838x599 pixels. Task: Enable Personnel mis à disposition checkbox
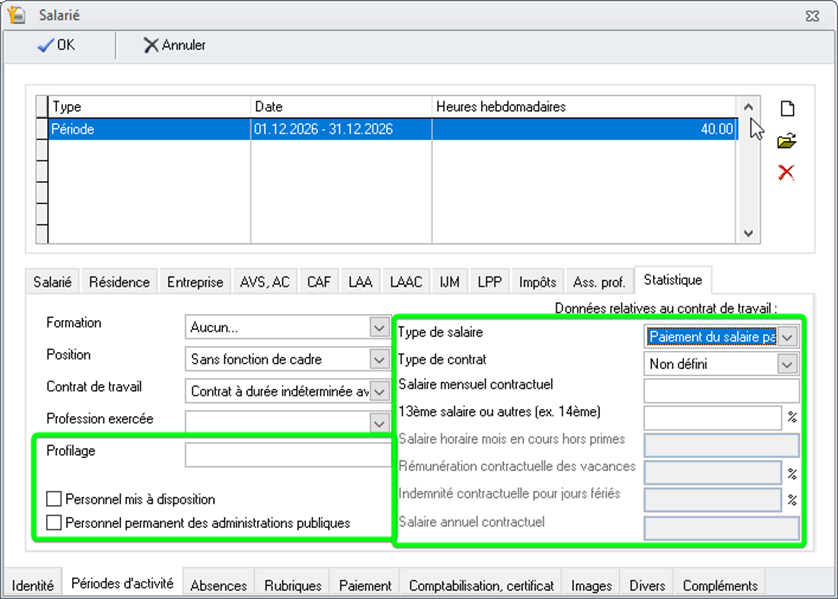54,499
